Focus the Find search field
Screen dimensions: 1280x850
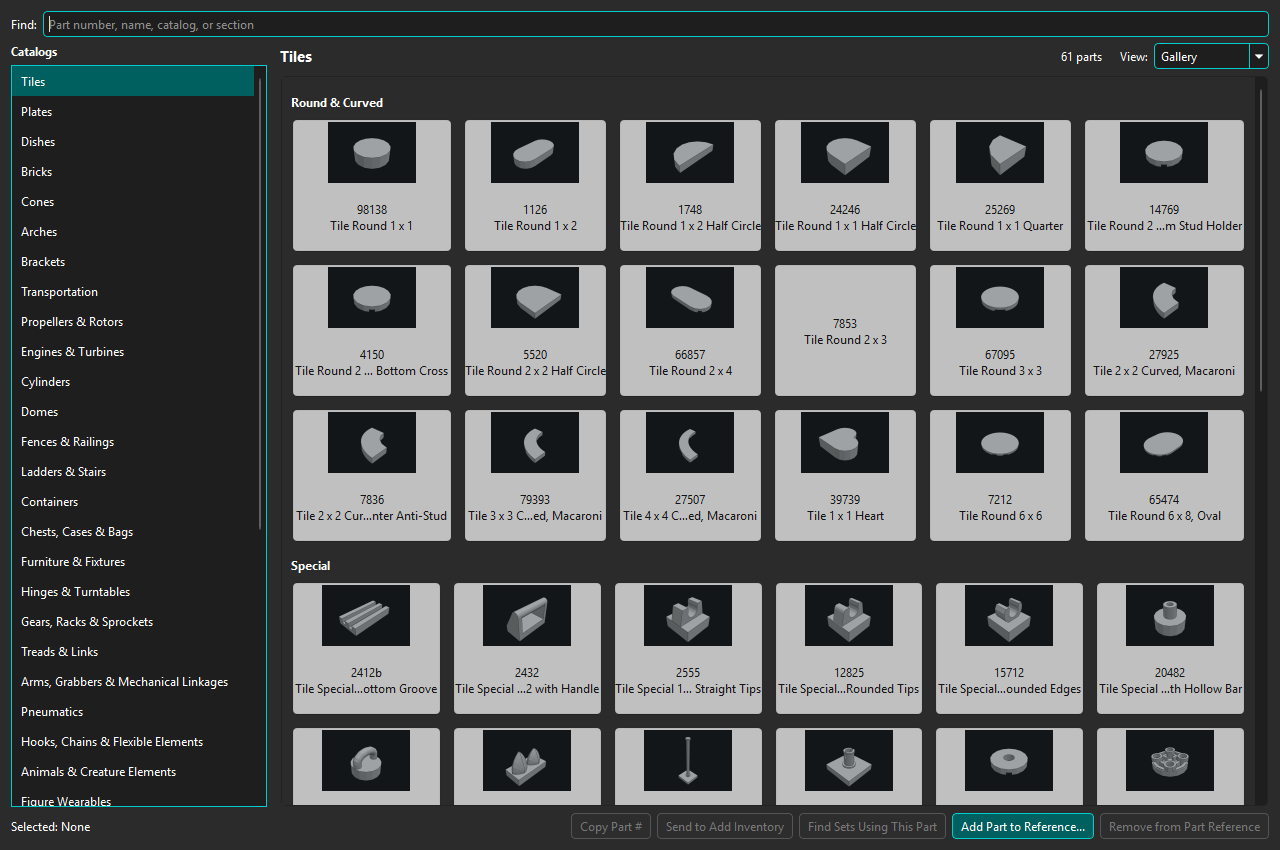click(656, 24)
